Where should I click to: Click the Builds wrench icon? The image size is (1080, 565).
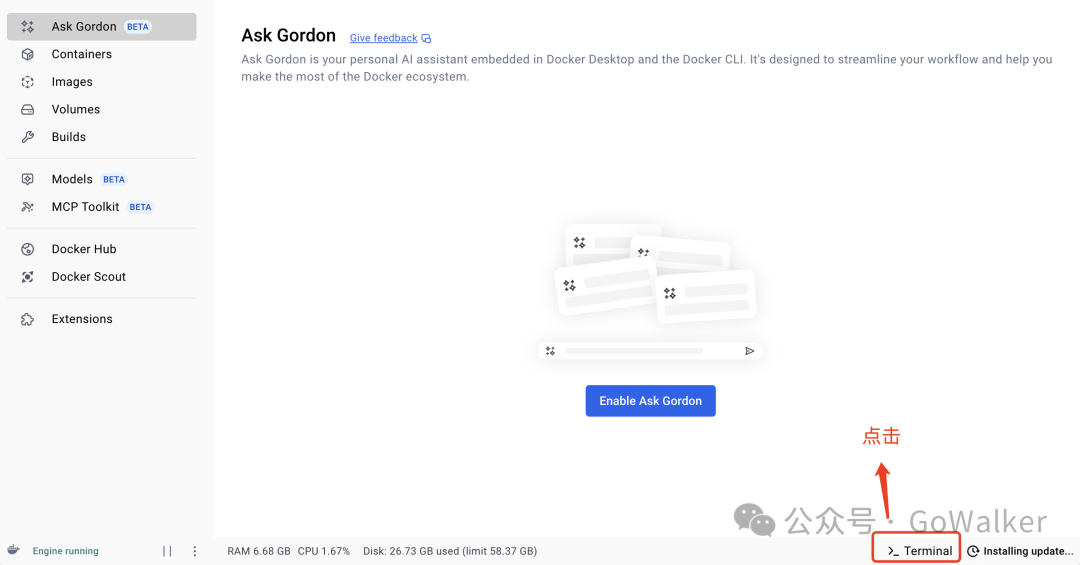click(28, 136)
